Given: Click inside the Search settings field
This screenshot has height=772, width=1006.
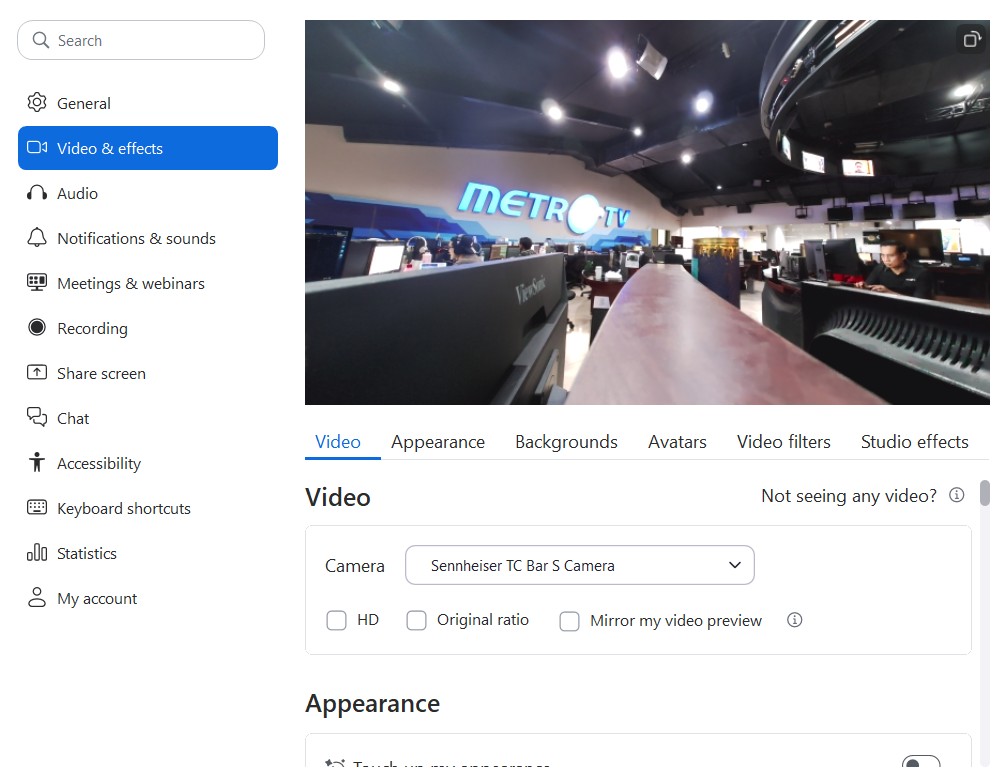Looking at the screenshot, I should point(141,40).
